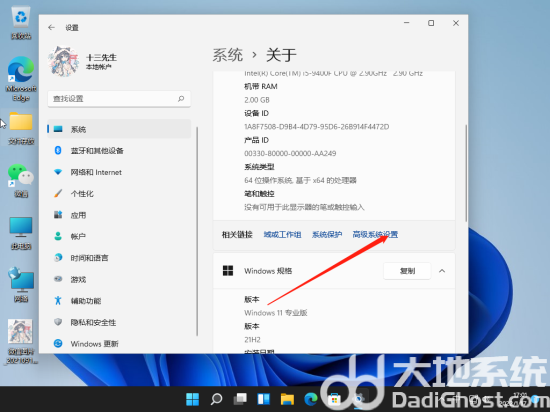Close the Settings window
The width and height of the screenshot is (550, 412).
[x=456, y=23]
